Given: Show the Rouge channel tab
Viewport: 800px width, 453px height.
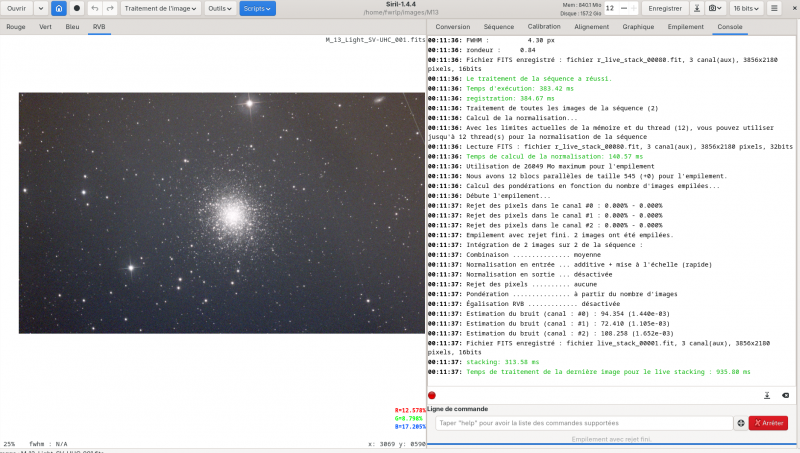Looking at the screenshot, I should pos(16,27).
